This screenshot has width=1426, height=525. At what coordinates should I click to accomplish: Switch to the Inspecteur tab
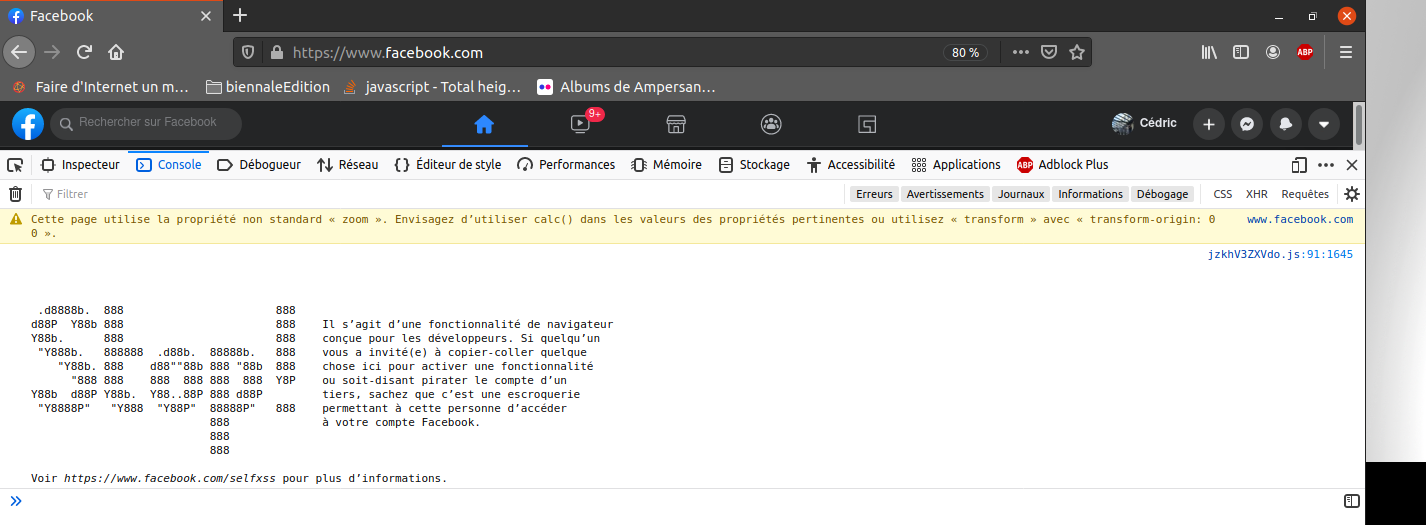[x=80, y=165]
